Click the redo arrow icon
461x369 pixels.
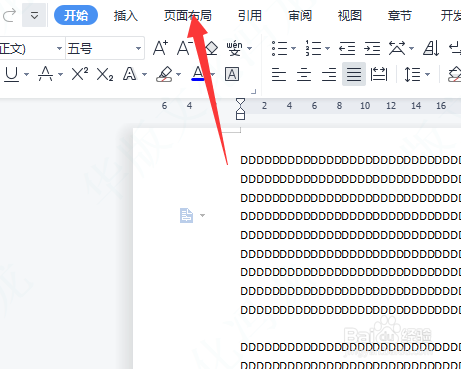(x=9, y=15)
